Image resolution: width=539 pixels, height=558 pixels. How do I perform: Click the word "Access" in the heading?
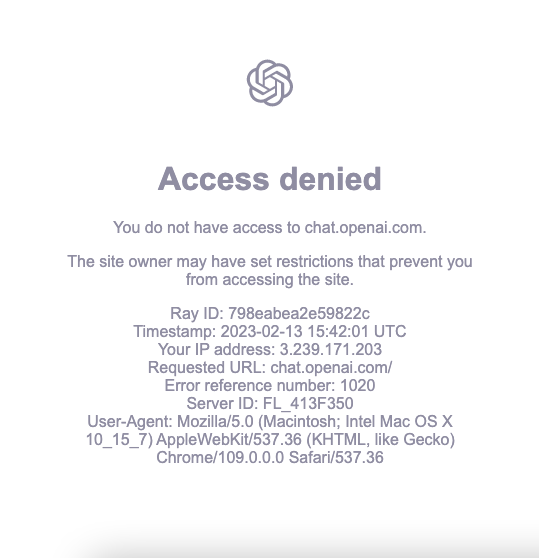[213, 179]
